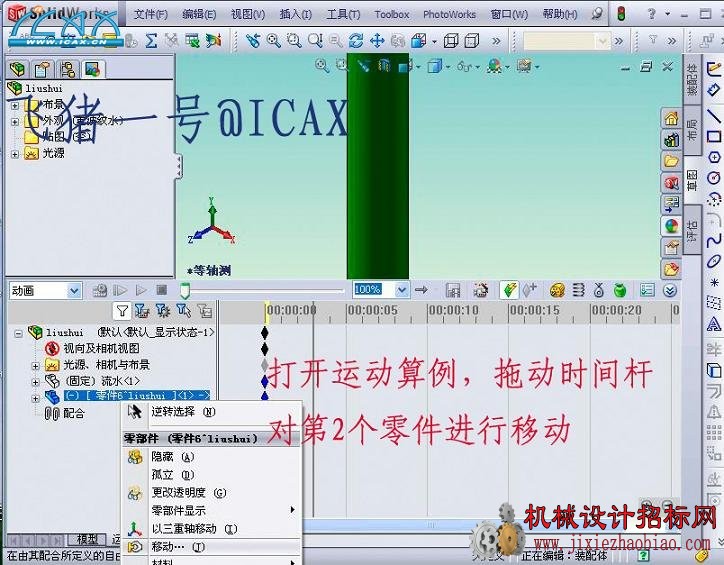This screenshot has height=565, width=724.
Task: Open the 工具(T) menu
Action: click(x=344, y=14)
